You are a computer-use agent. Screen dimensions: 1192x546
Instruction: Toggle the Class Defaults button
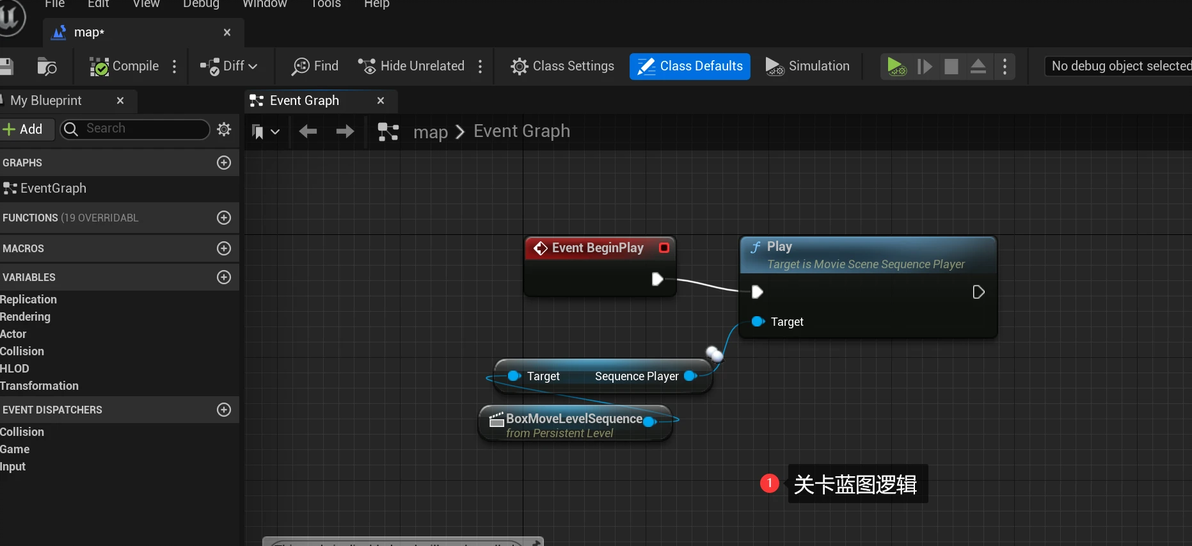pos(690,66)
